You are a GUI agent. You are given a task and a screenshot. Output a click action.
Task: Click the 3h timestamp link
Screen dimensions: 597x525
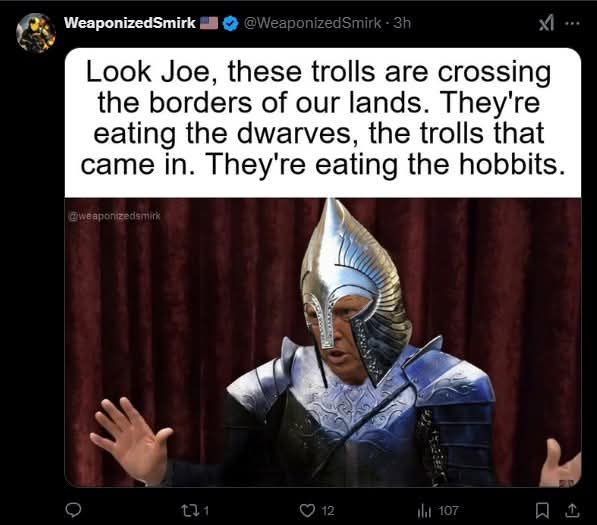click(x=402, y=23)
